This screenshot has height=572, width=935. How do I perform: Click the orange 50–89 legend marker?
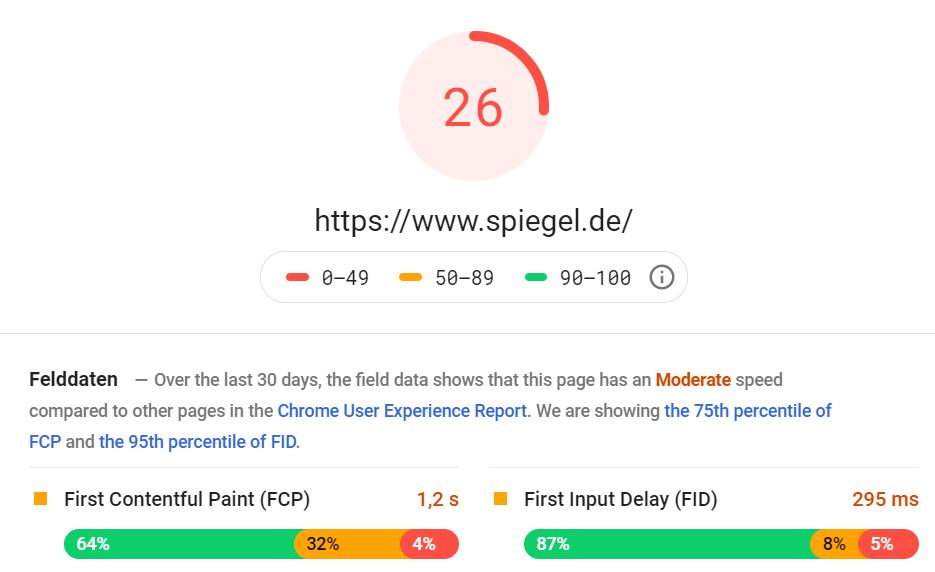(410, 277)
